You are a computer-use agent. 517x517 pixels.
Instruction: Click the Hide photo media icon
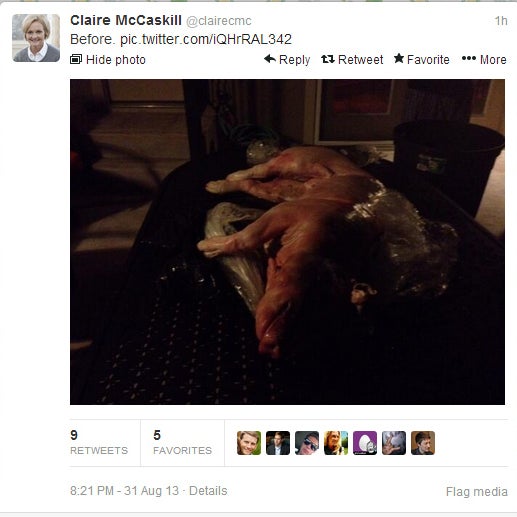coord(76,59)
